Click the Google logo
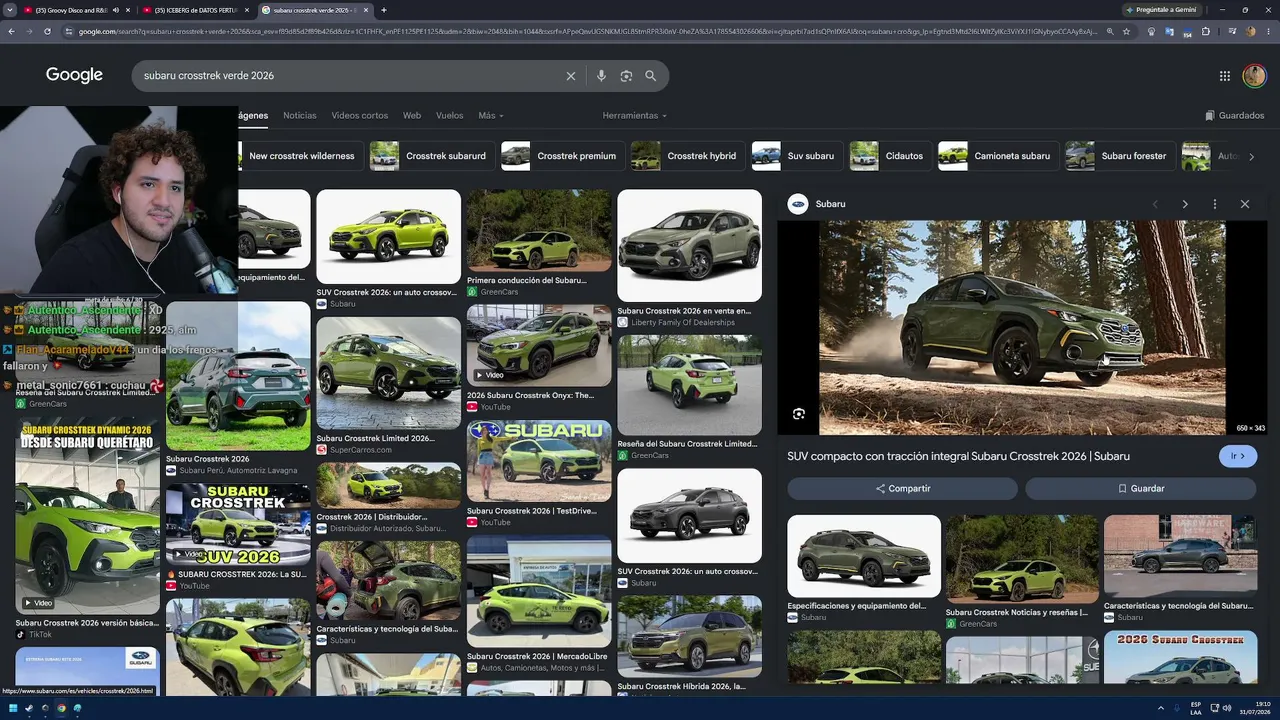The image size is (1280, 720). 74,75
